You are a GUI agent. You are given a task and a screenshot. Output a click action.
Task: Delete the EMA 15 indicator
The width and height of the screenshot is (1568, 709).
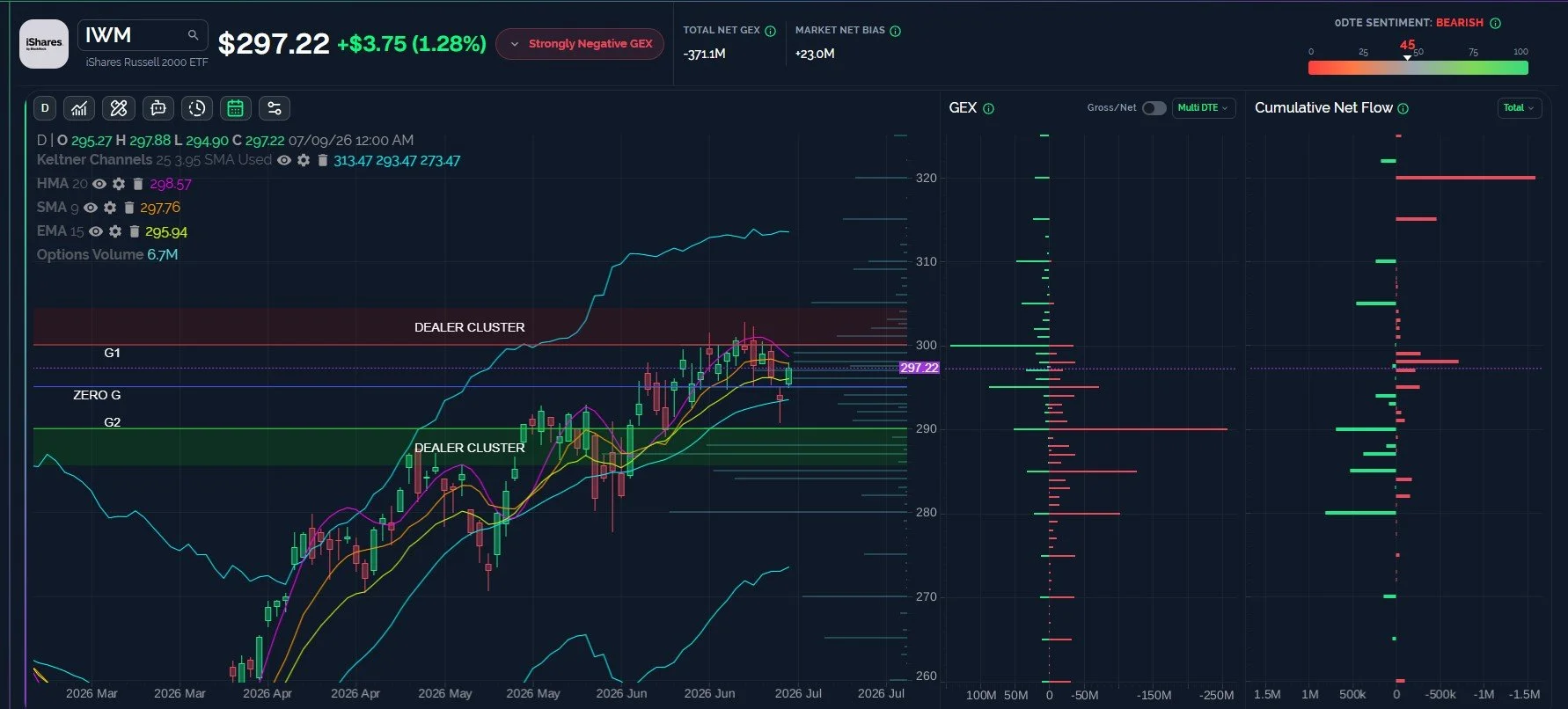pos(135,231)
